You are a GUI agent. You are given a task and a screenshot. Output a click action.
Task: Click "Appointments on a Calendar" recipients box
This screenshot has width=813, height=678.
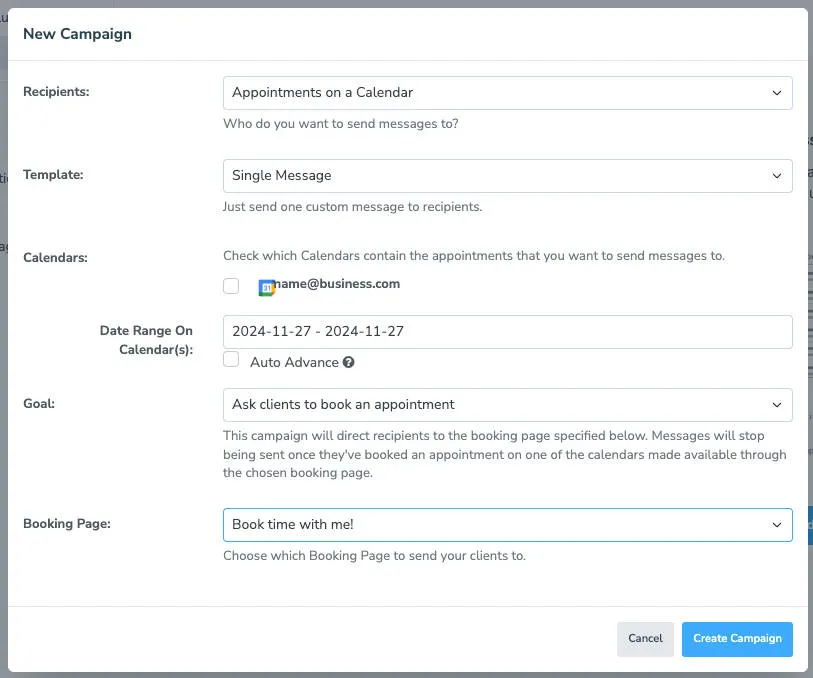pos(507,92)
